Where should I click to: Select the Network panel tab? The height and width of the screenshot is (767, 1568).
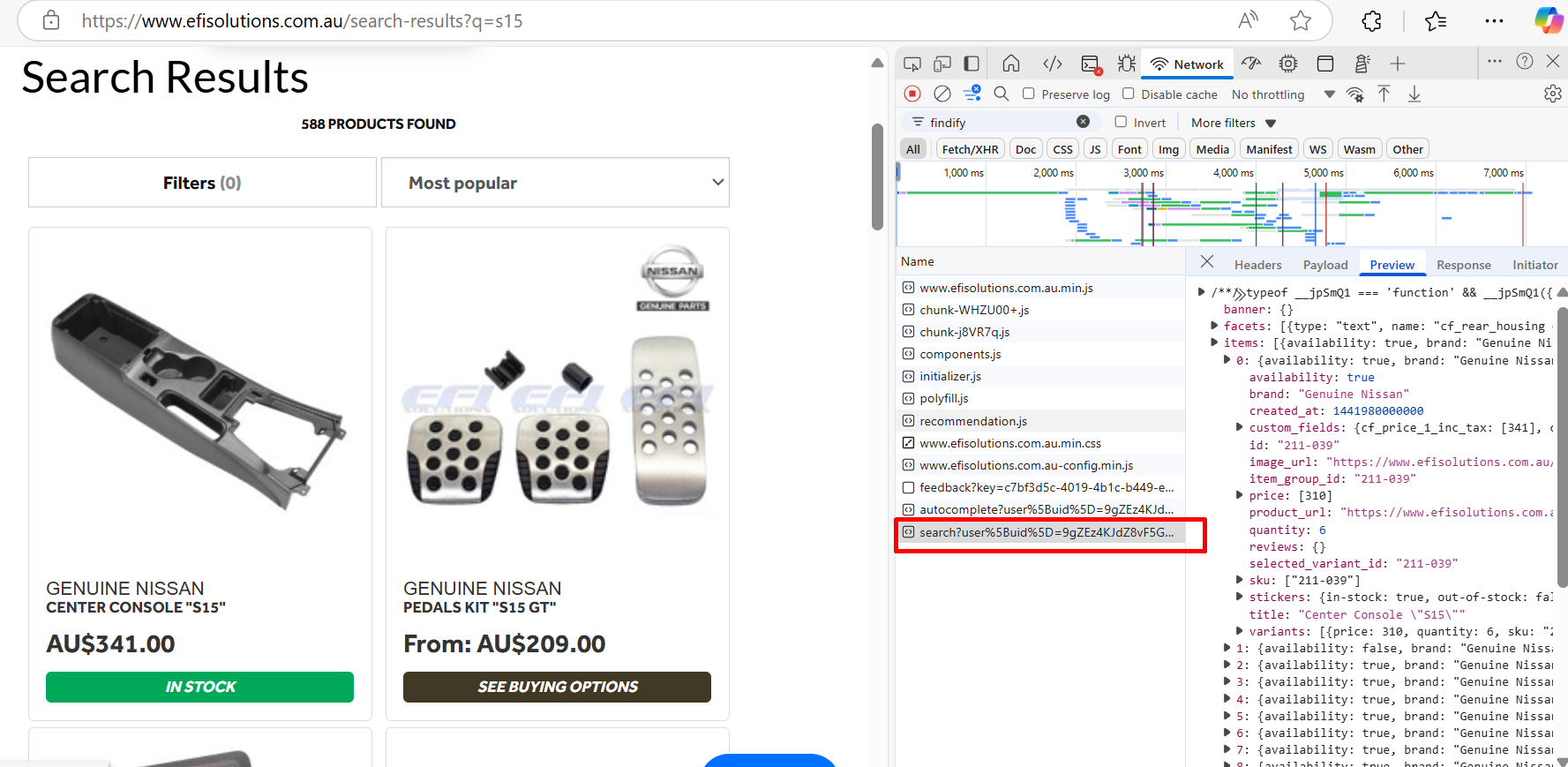(1188, 64)
